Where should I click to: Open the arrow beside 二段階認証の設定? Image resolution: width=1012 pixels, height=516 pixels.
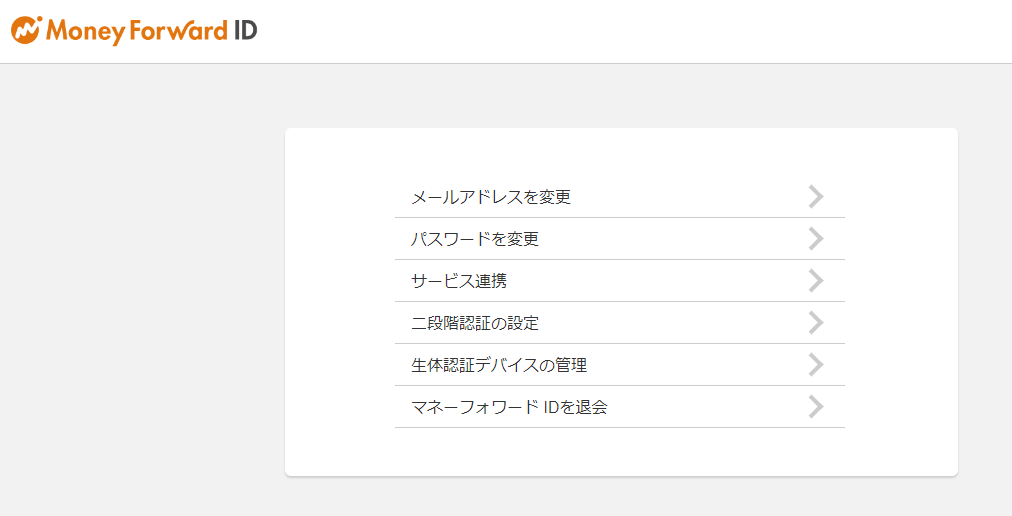coord(816,323)
